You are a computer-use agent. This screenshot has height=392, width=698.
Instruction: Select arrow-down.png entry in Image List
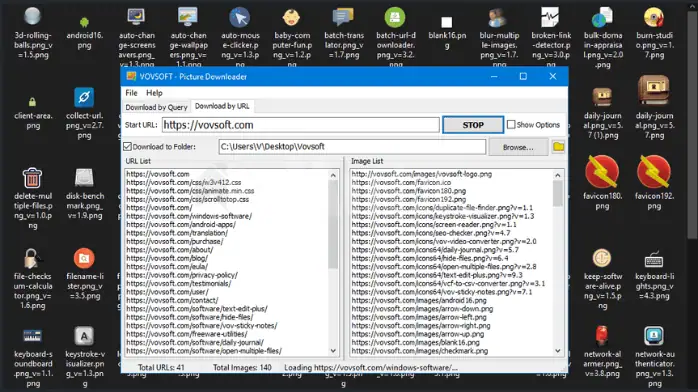pos(422,309)
